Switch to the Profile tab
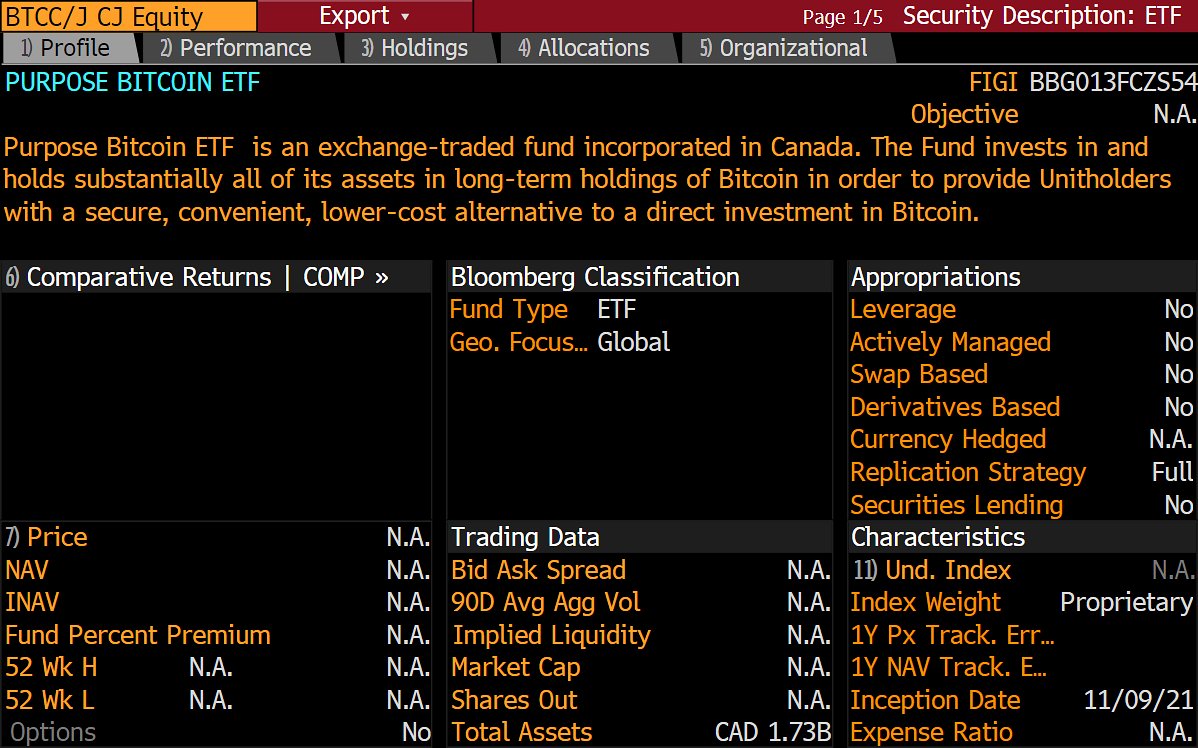 70,48
